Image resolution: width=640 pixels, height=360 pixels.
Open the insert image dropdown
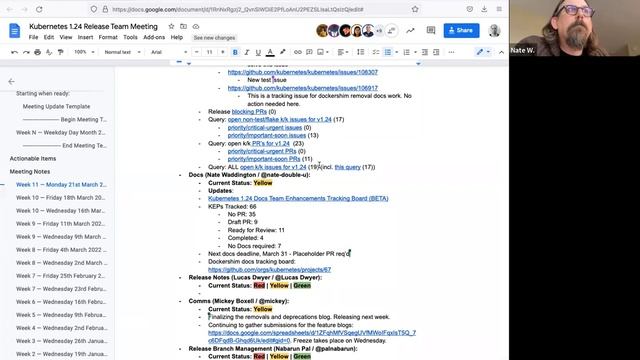pyautogui.click(x=323, y=52)
